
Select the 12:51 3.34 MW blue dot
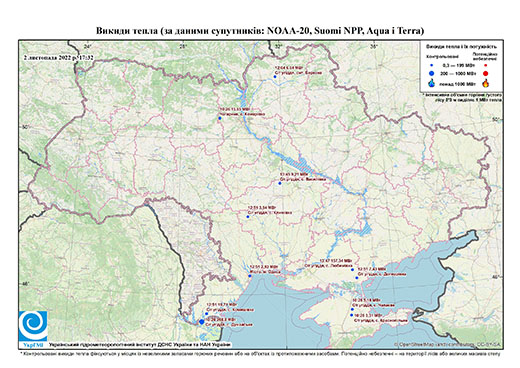tap(248, 217)
